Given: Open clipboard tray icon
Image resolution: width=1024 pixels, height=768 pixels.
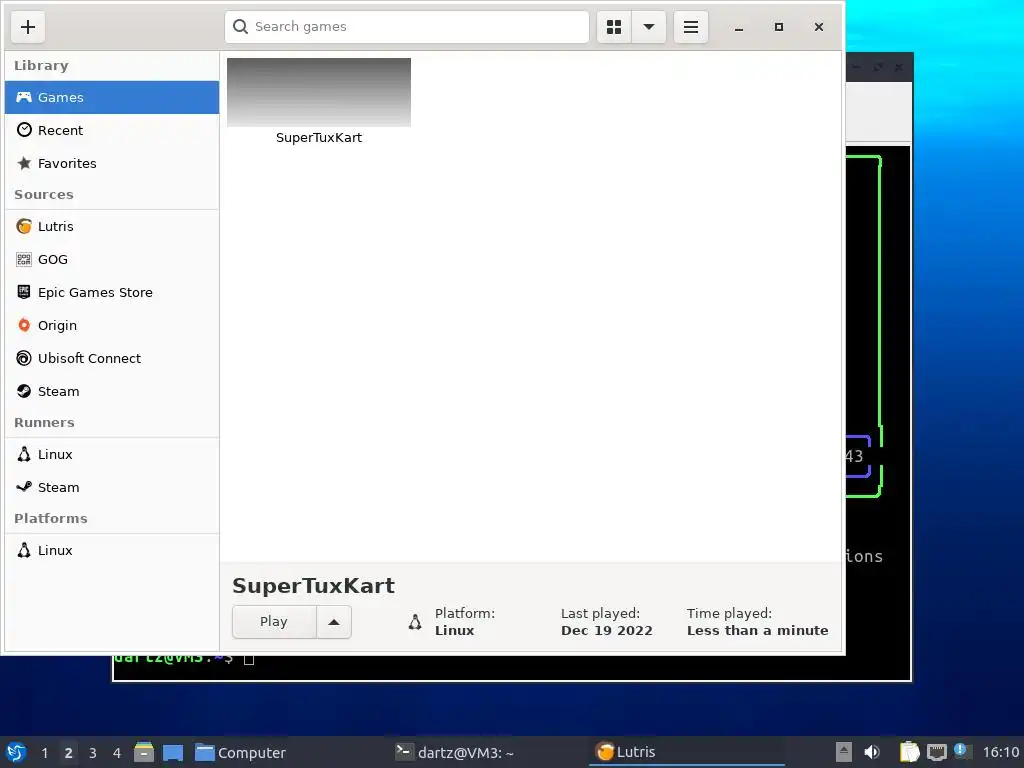Looking at the screenshot, I should [909, 752].
